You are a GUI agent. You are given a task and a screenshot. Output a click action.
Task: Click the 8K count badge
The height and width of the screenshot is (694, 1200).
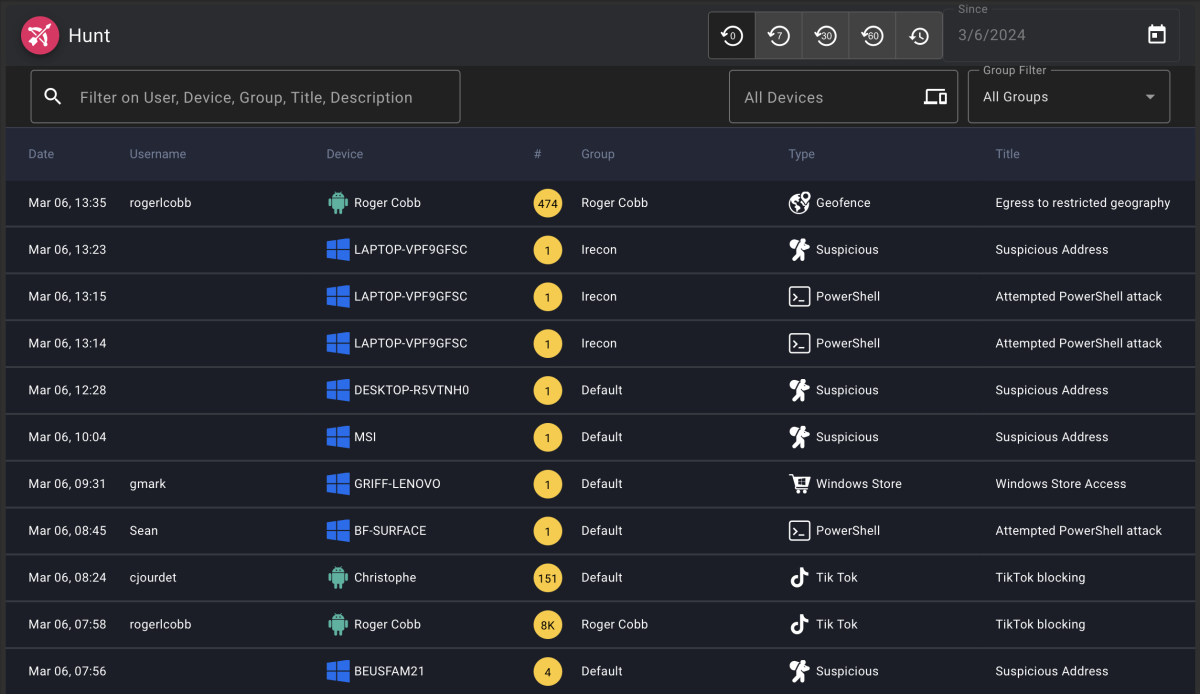[547, 625]
